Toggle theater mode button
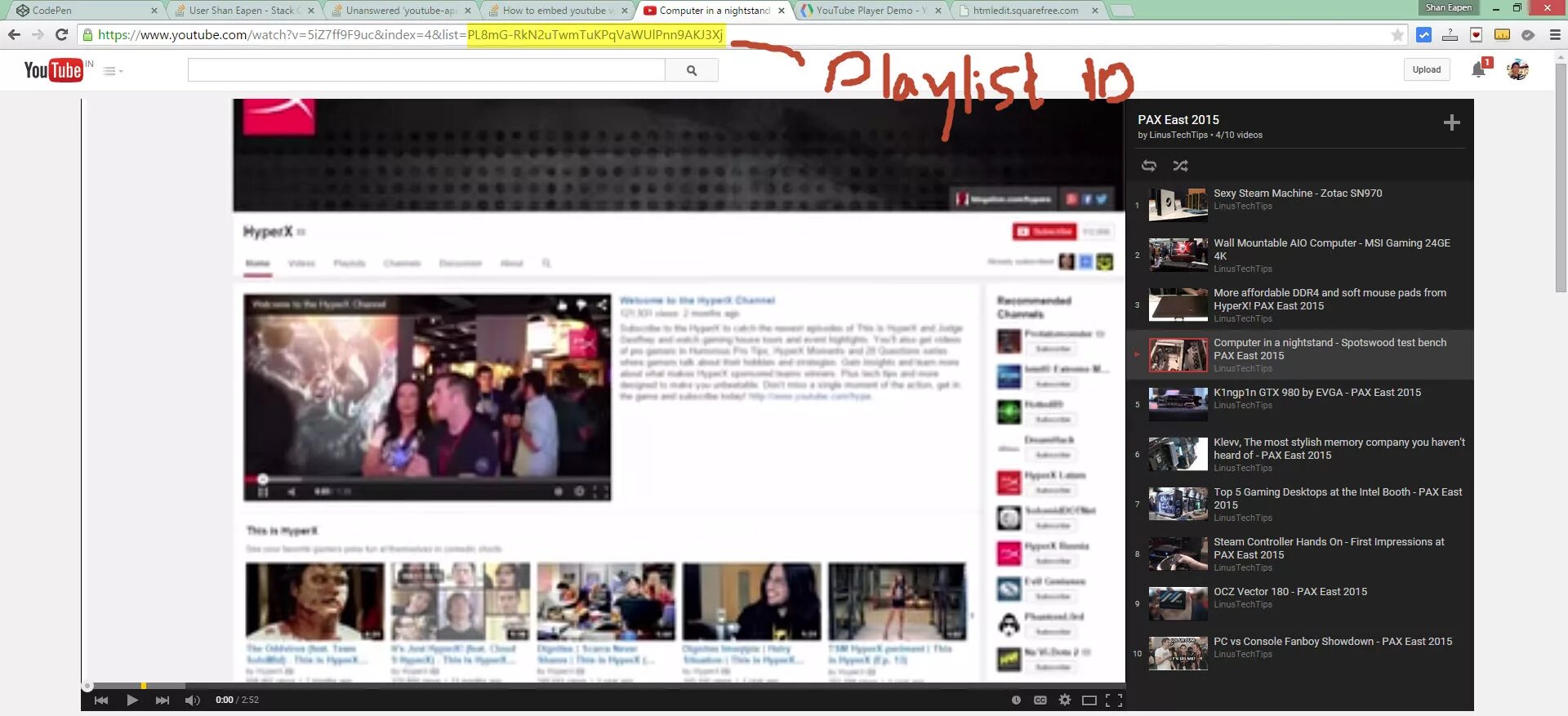This screenshot has height=716, width=1568. click(1089, 700)
